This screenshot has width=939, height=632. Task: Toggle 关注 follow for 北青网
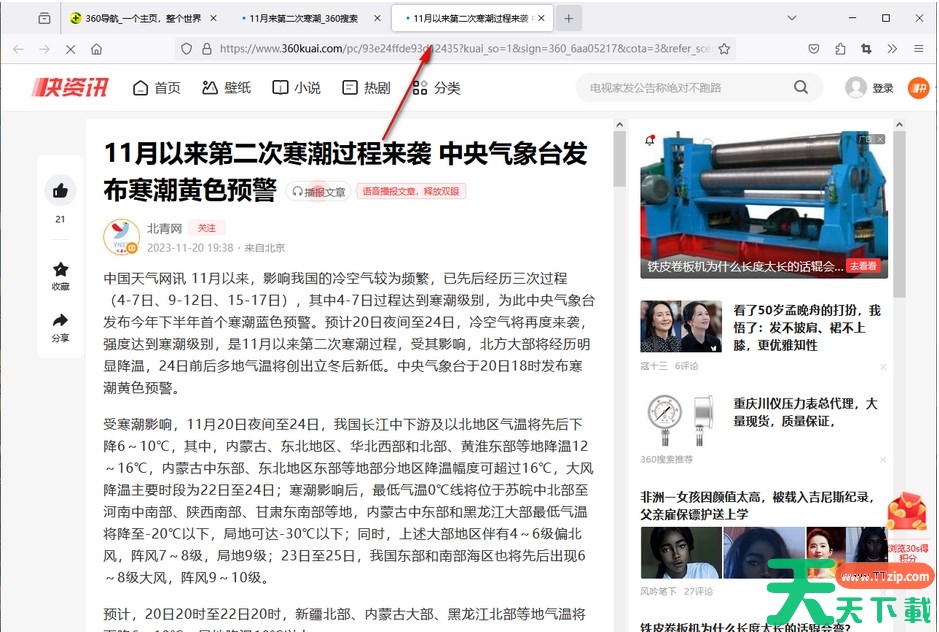[207, 228]
